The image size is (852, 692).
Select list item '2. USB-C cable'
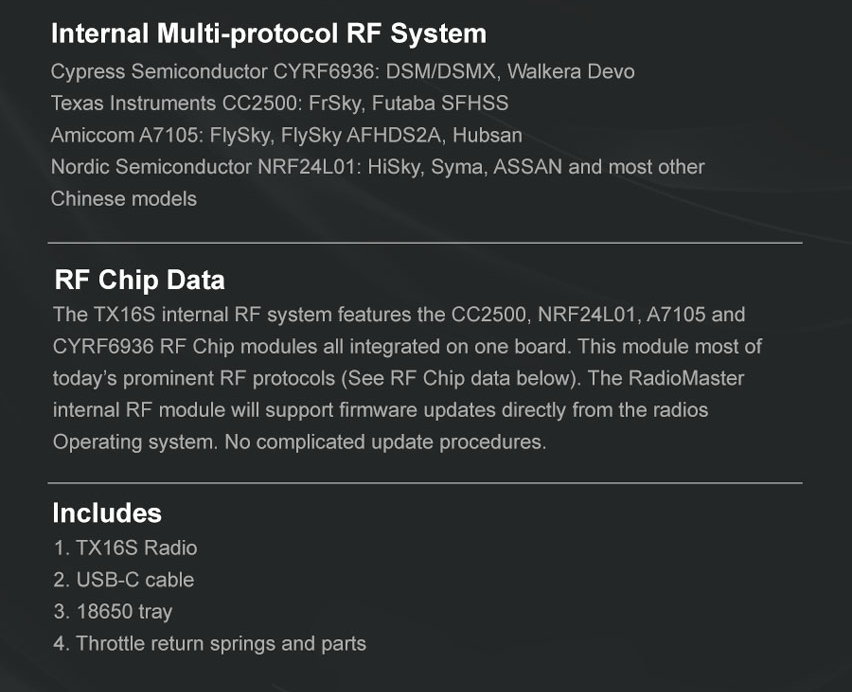[124, 580]
